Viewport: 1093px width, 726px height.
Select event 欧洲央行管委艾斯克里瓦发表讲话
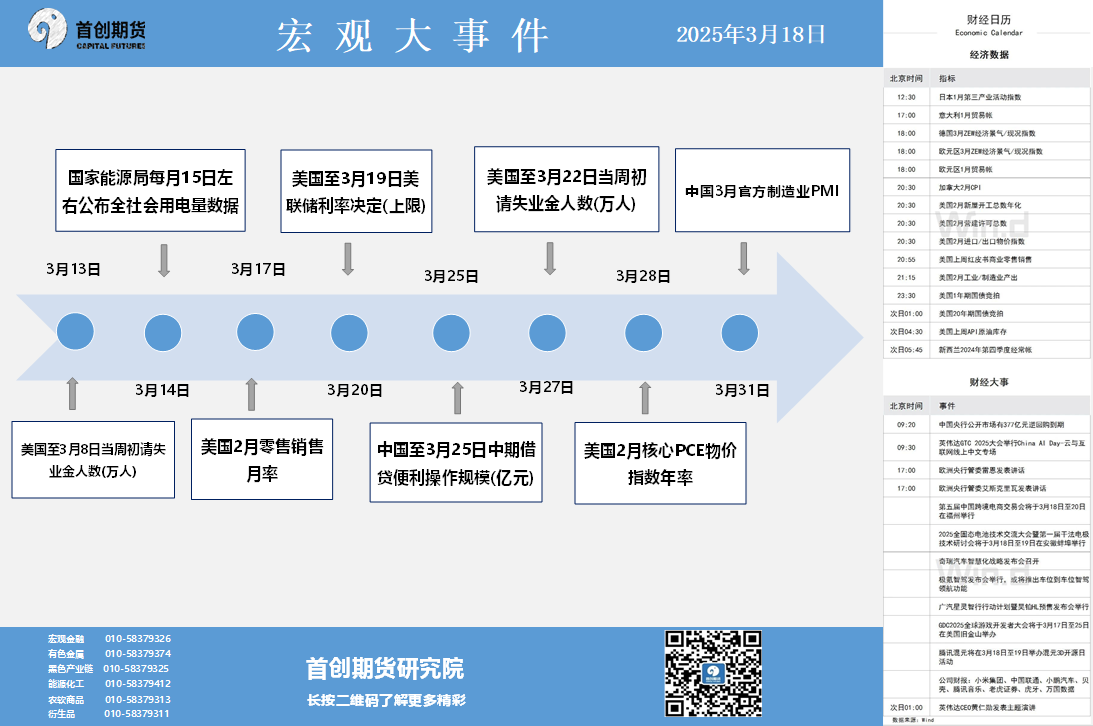(x=987, y=489)
